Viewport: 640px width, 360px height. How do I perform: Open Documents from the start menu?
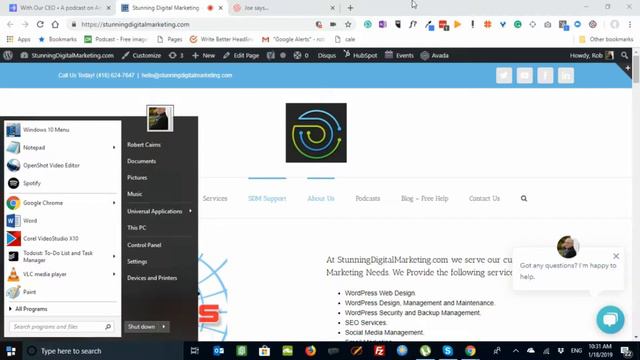142,161
